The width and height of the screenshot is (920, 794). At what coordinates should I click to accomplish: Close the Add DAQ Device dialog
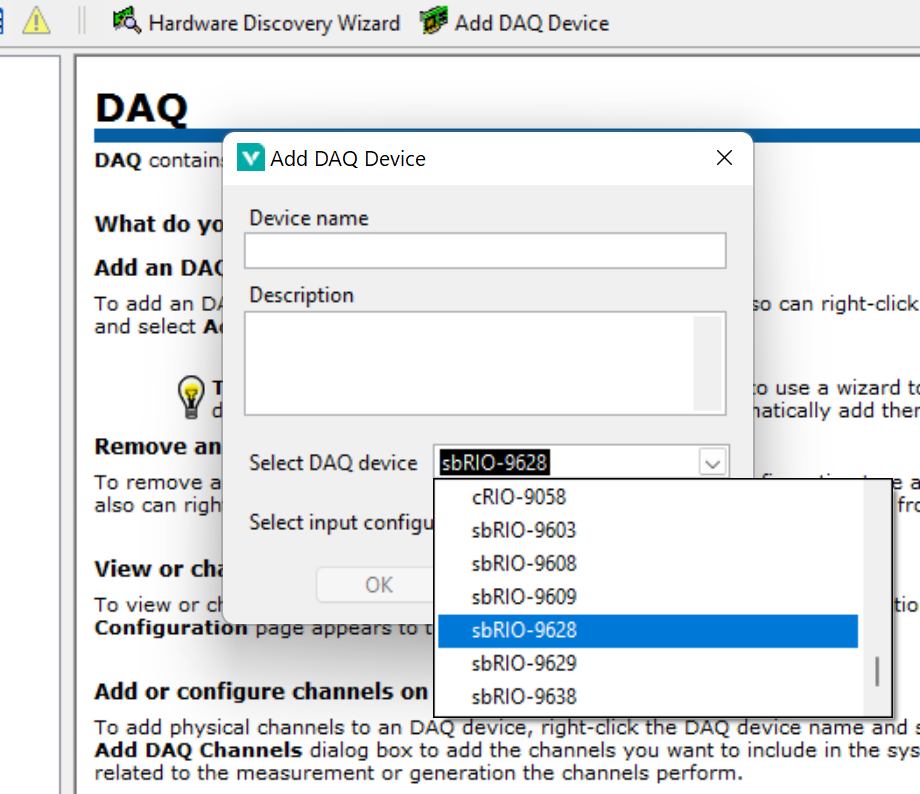point(724,157)
